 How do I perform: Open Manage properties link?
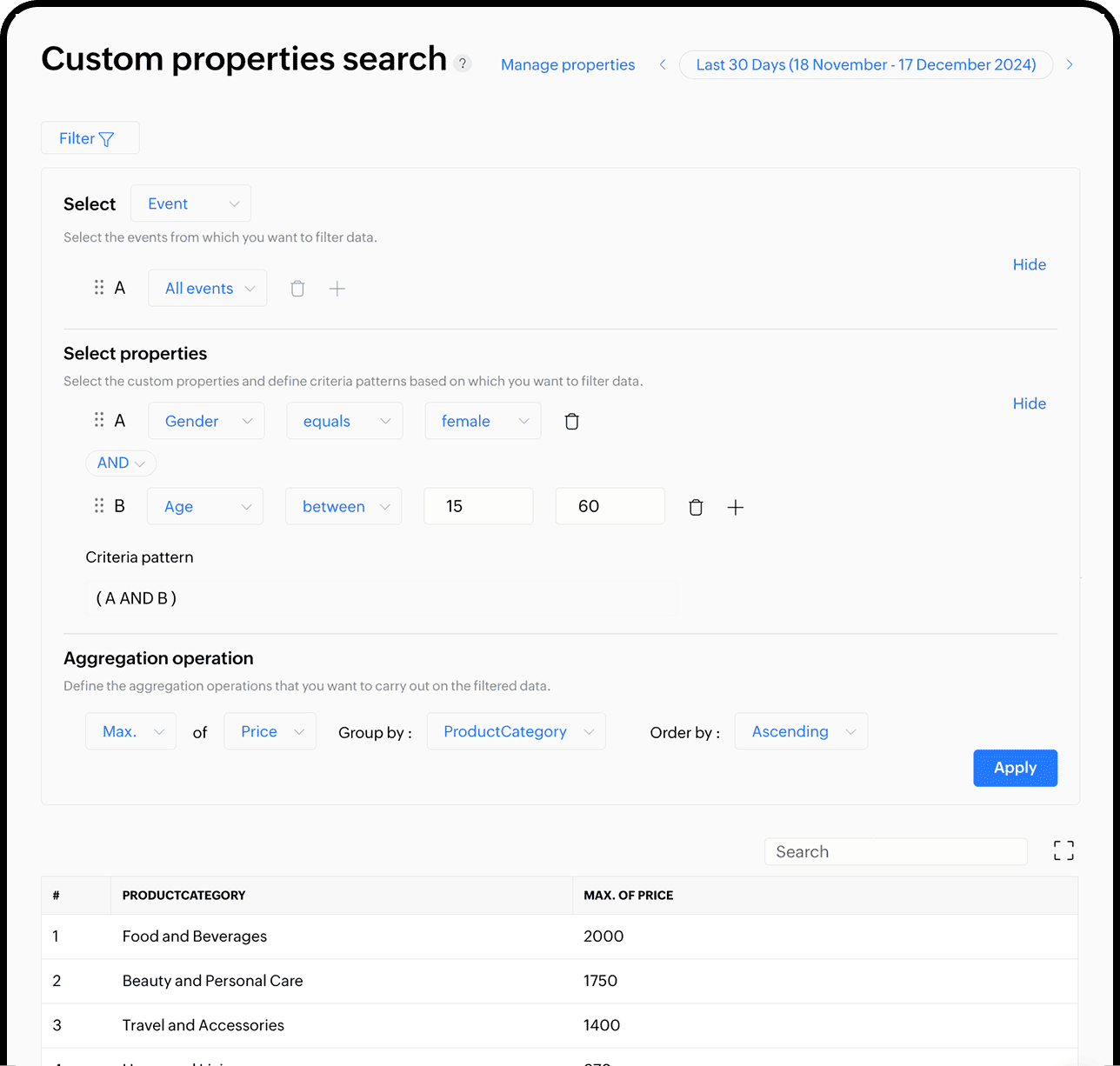click(568, 64)
